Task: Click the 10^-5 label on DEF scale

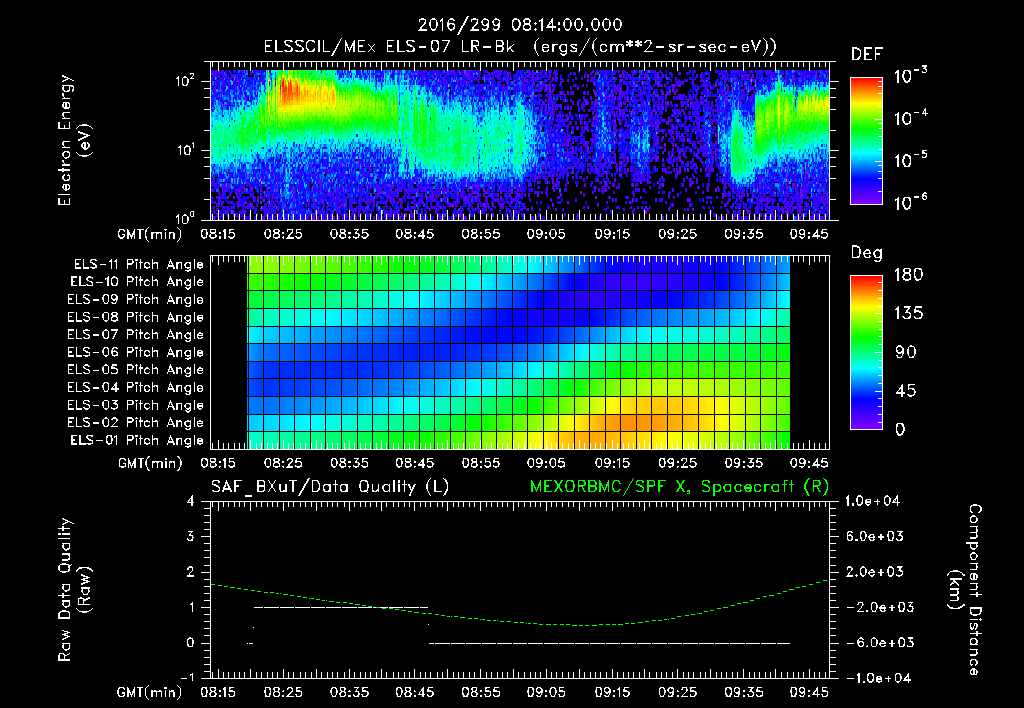Action: point(910,159)
